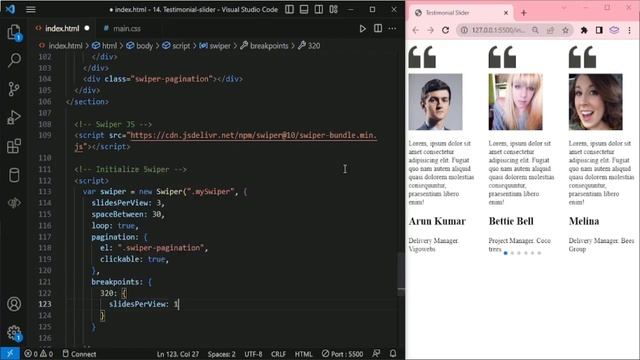Viewport: 640px width, 360px height.
Task: Select the html breadcrumb item
Action: point(104,46)
